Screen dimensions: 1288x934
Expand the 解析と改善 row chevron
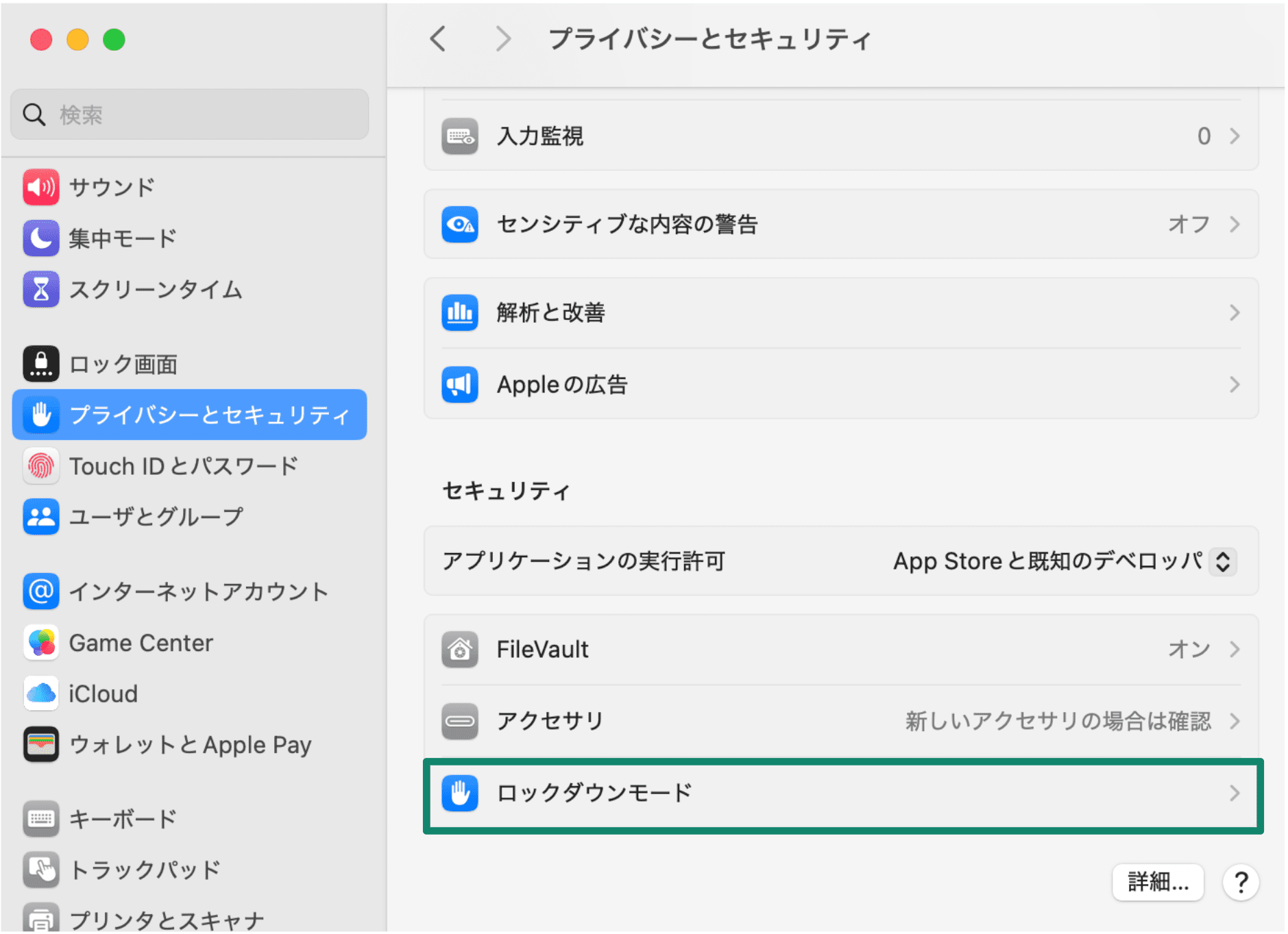click(x=1234, y=312)
